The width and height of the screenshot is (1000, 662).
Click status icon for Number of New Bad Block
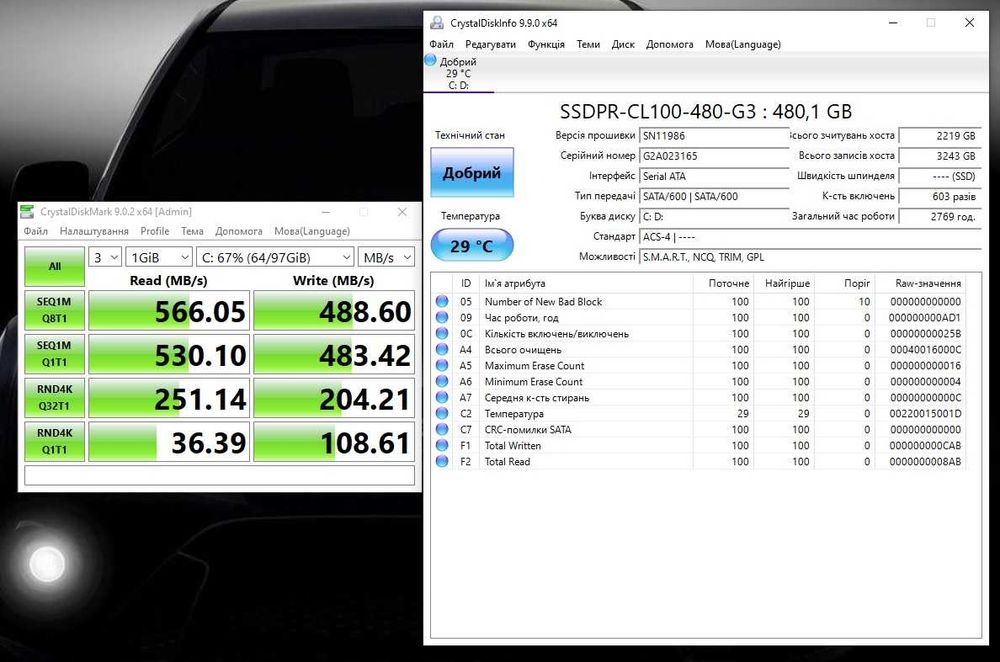[441, 301]
